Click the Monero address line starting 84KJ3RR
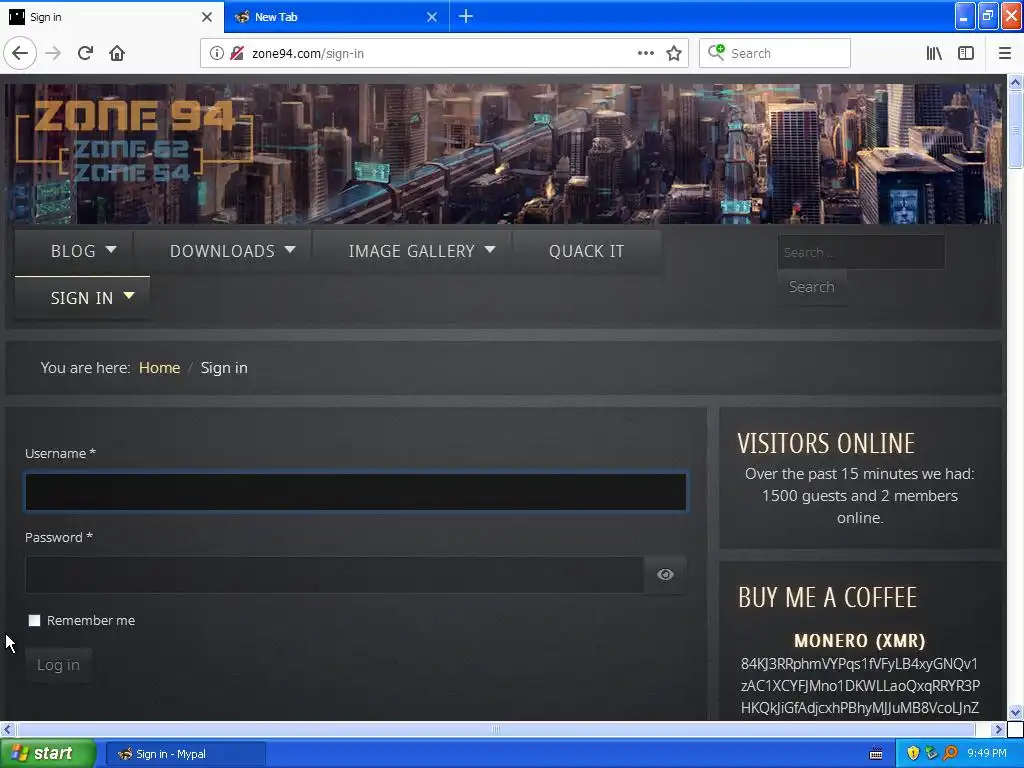The width and height of the screenshot is (1024, 768). coord(859,664)
